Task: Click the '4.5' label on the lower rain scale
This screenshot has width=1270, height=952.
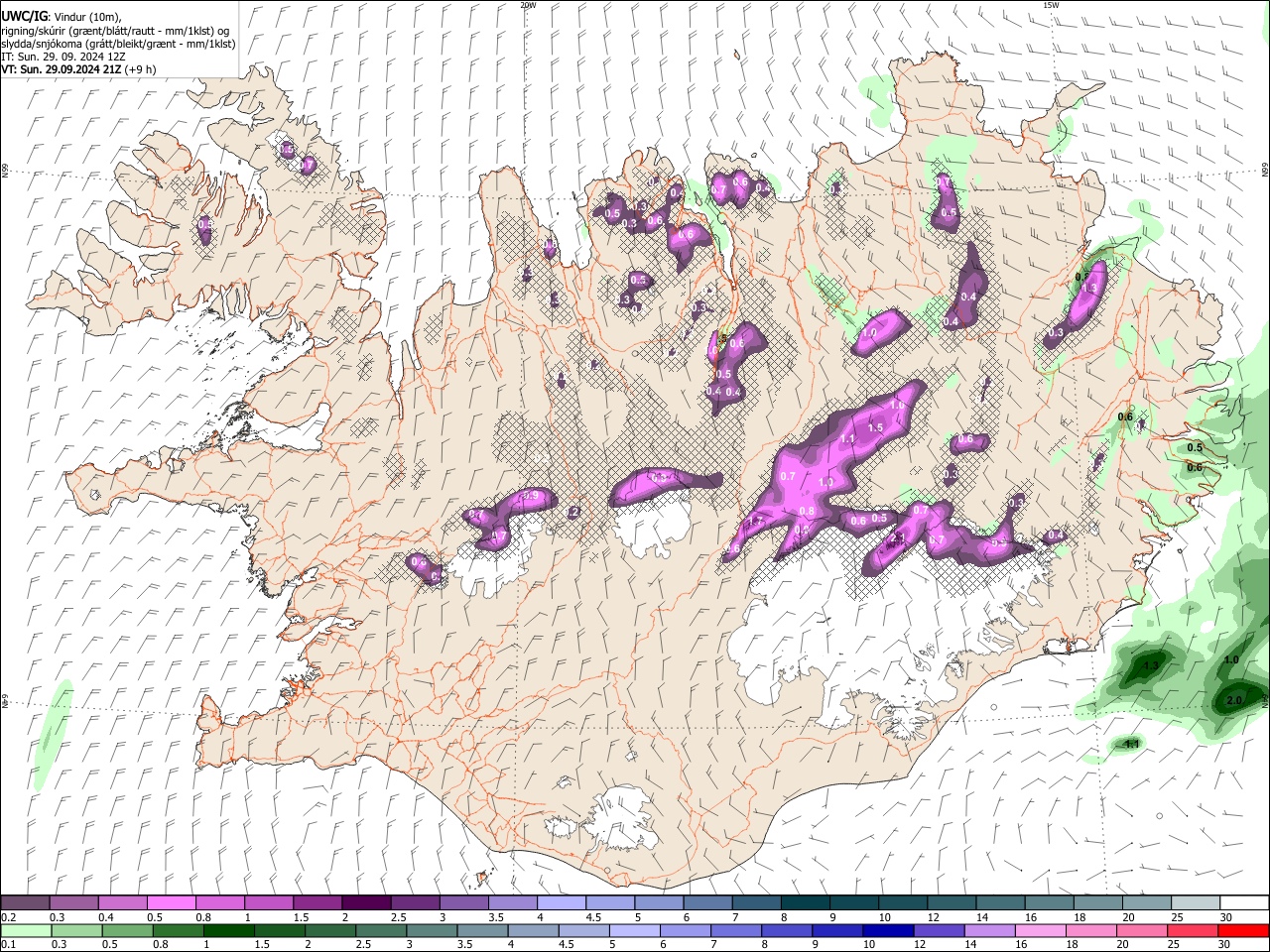Action: click(566, 945)
